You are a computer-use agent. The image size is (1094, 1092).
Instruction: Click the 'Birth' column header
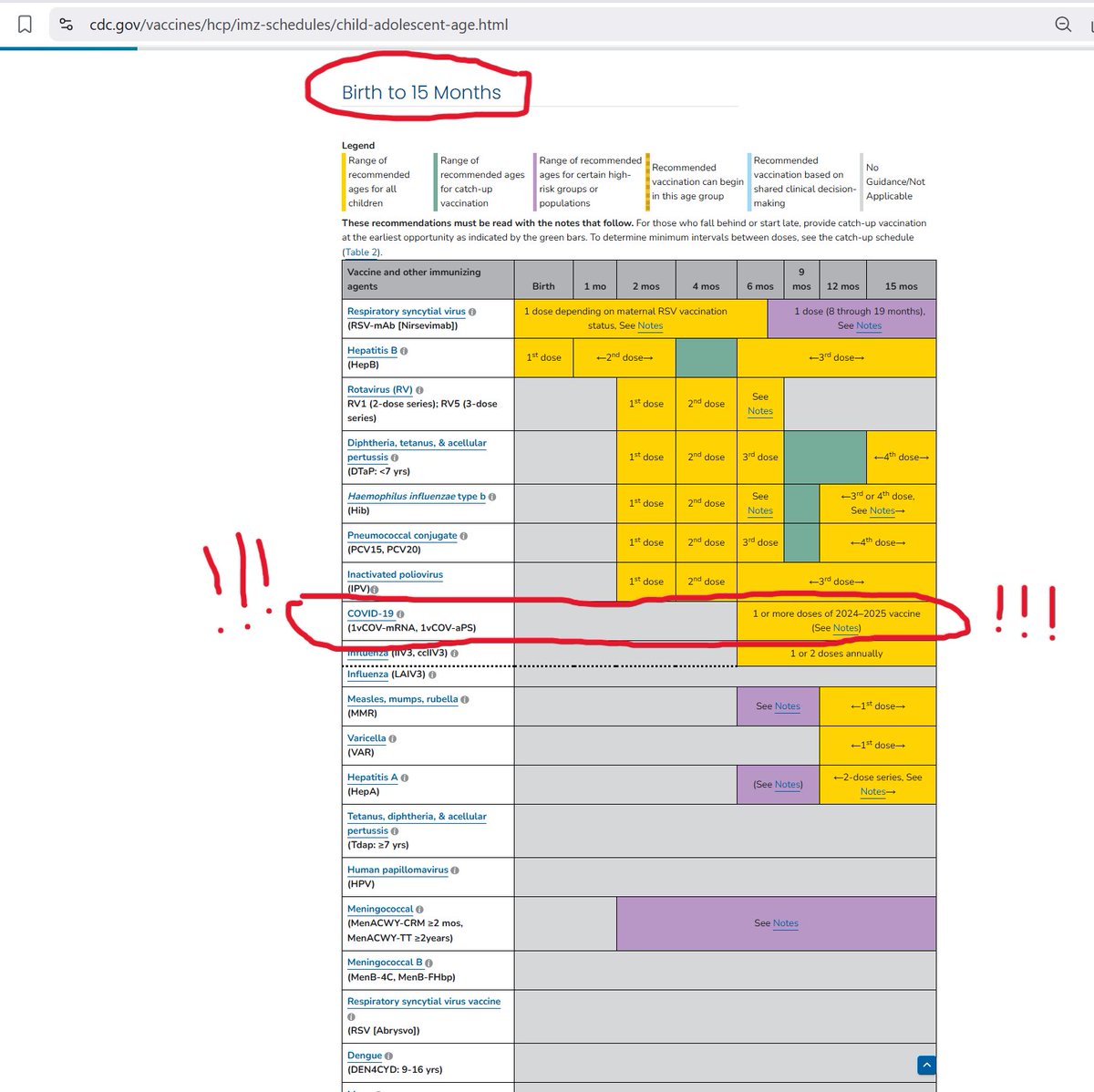coord(543,280)
